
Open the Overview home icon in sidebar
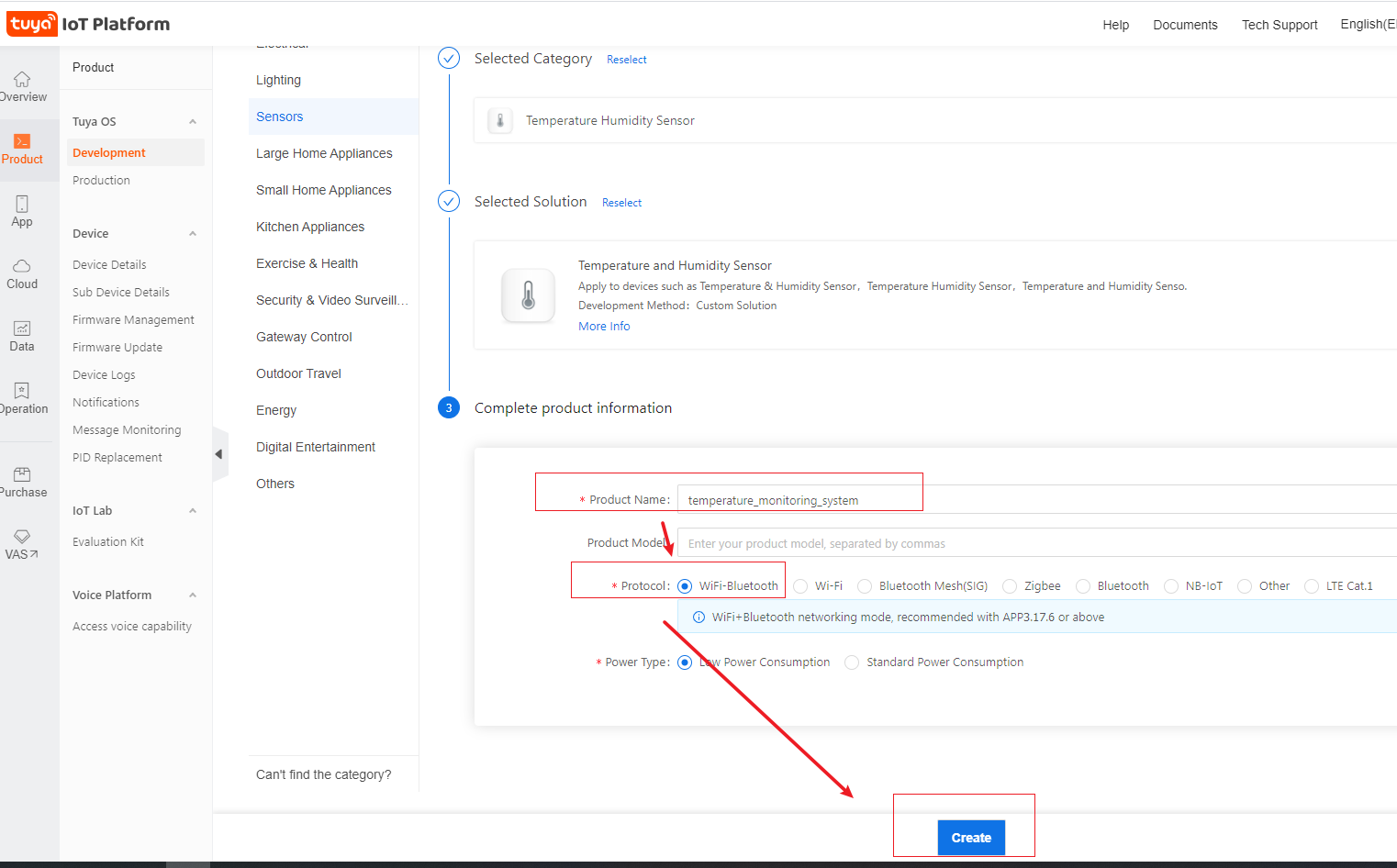click(22, 80)
